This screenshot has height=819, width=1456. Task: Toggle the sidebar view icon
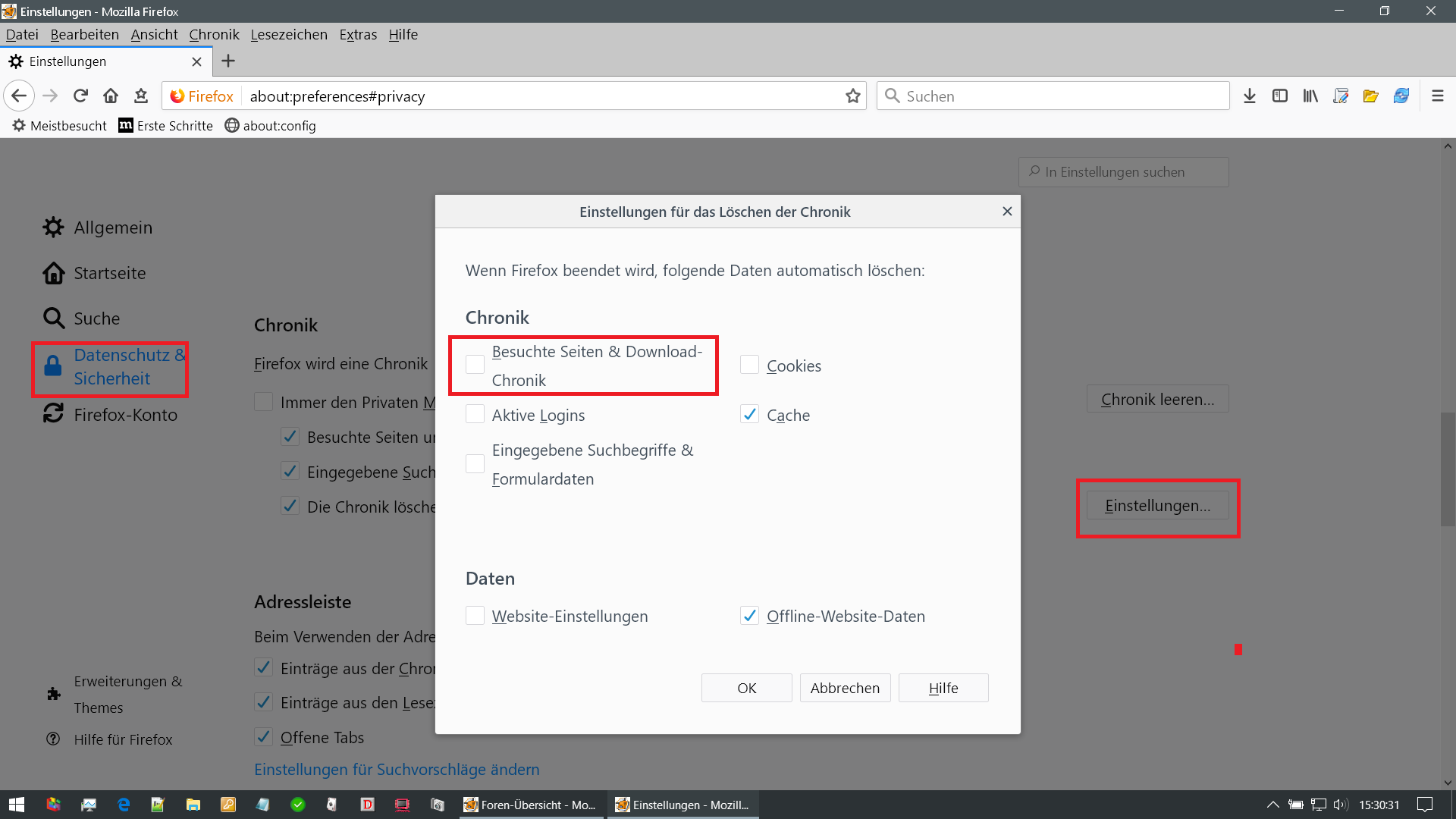1280,96
